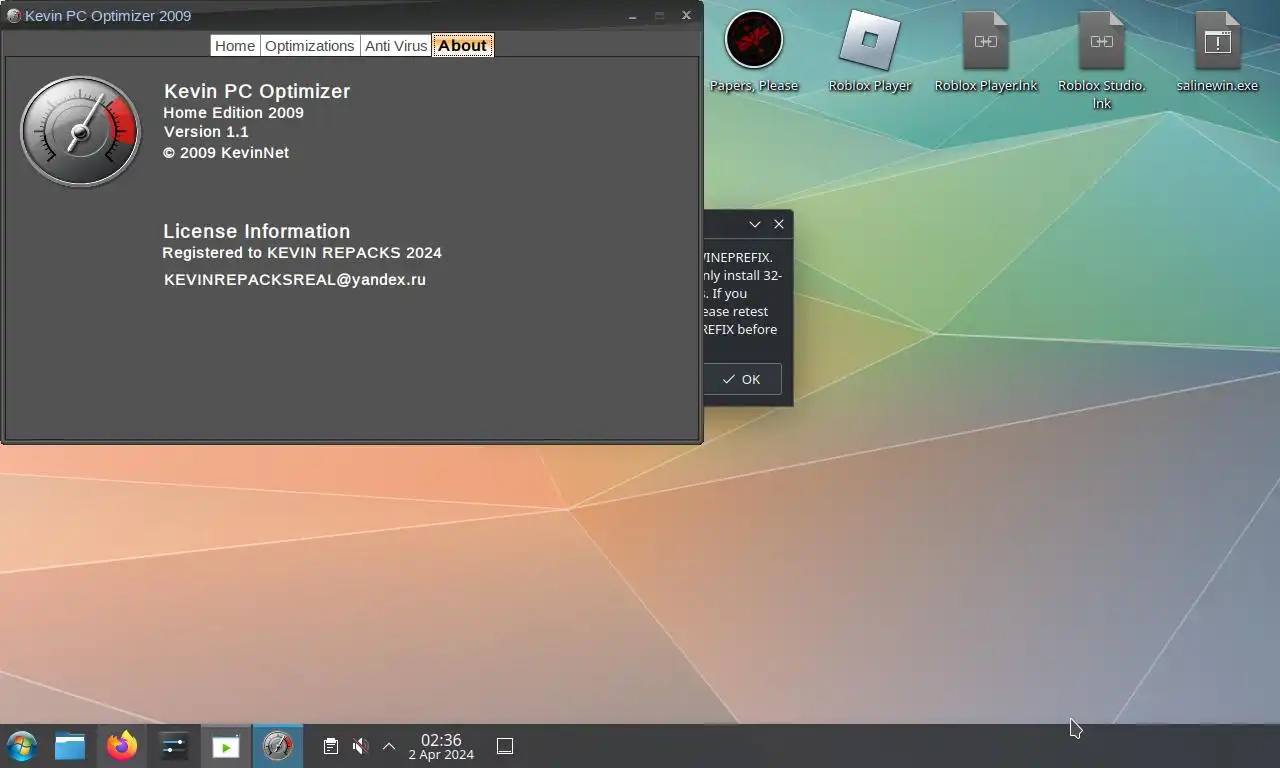The image size is (1280, 768).
Task: Open the system settings taskbar icon
Action: (x=174, y=746)
